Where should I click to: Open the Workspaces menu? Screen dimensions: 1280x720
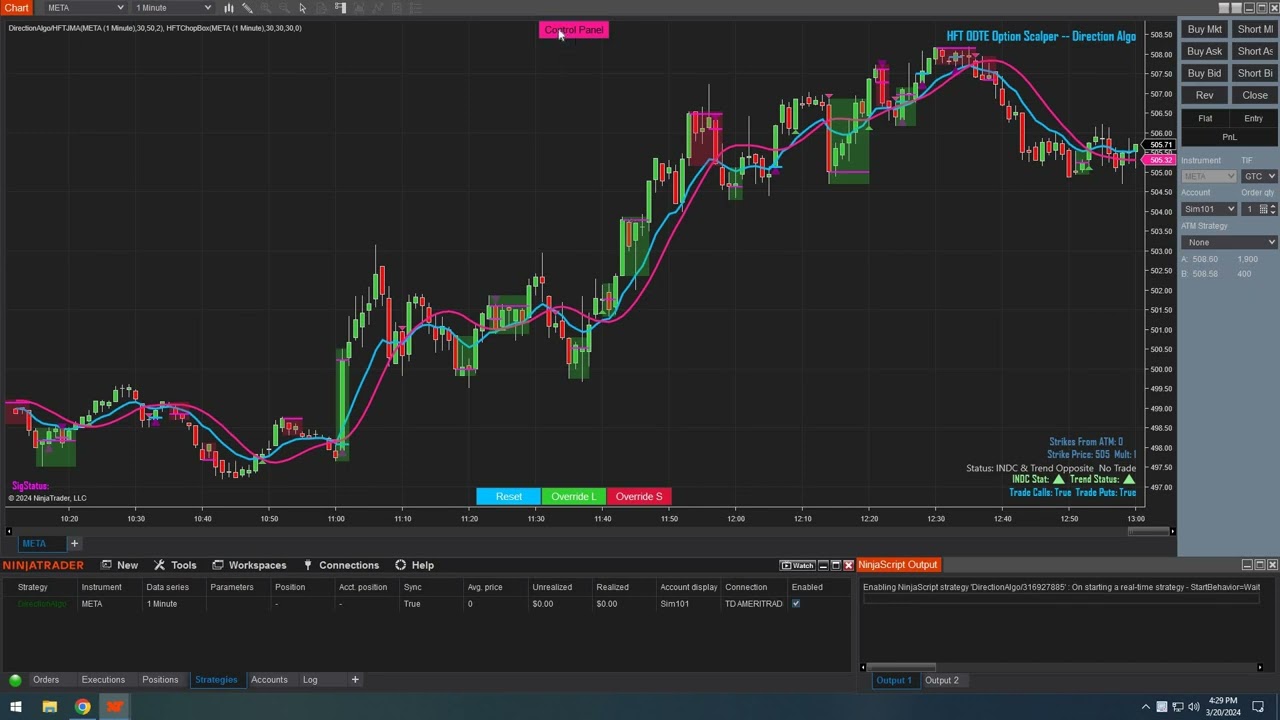248,565
